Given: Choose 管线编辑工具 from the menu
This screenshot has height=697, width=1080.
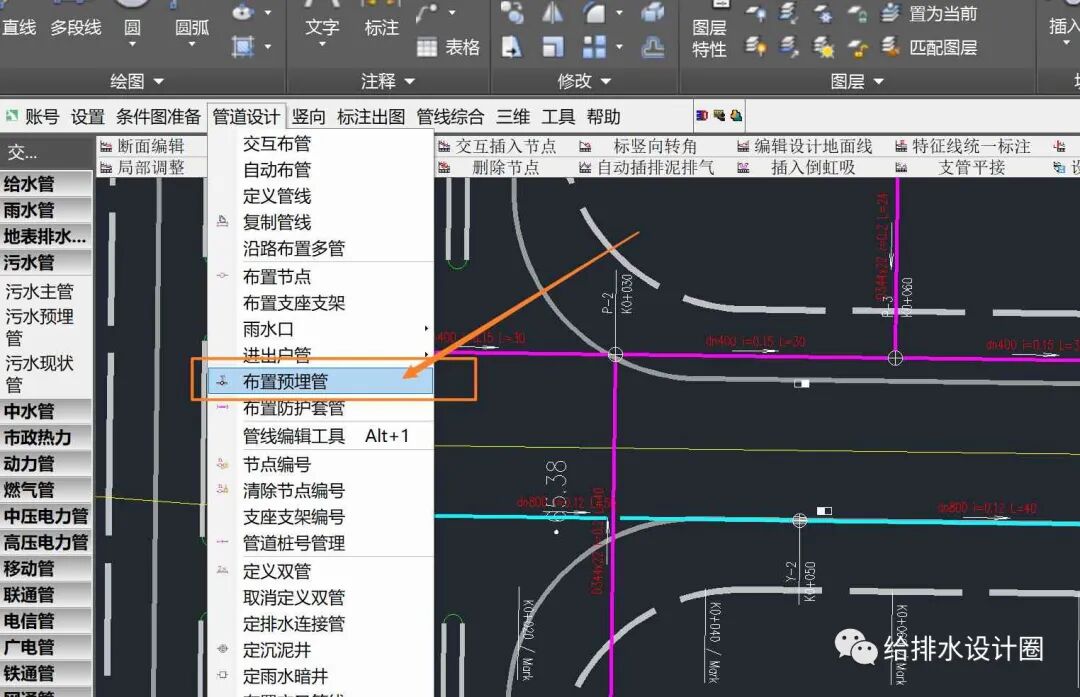Looking at the screenshot, I should [321, 435].
